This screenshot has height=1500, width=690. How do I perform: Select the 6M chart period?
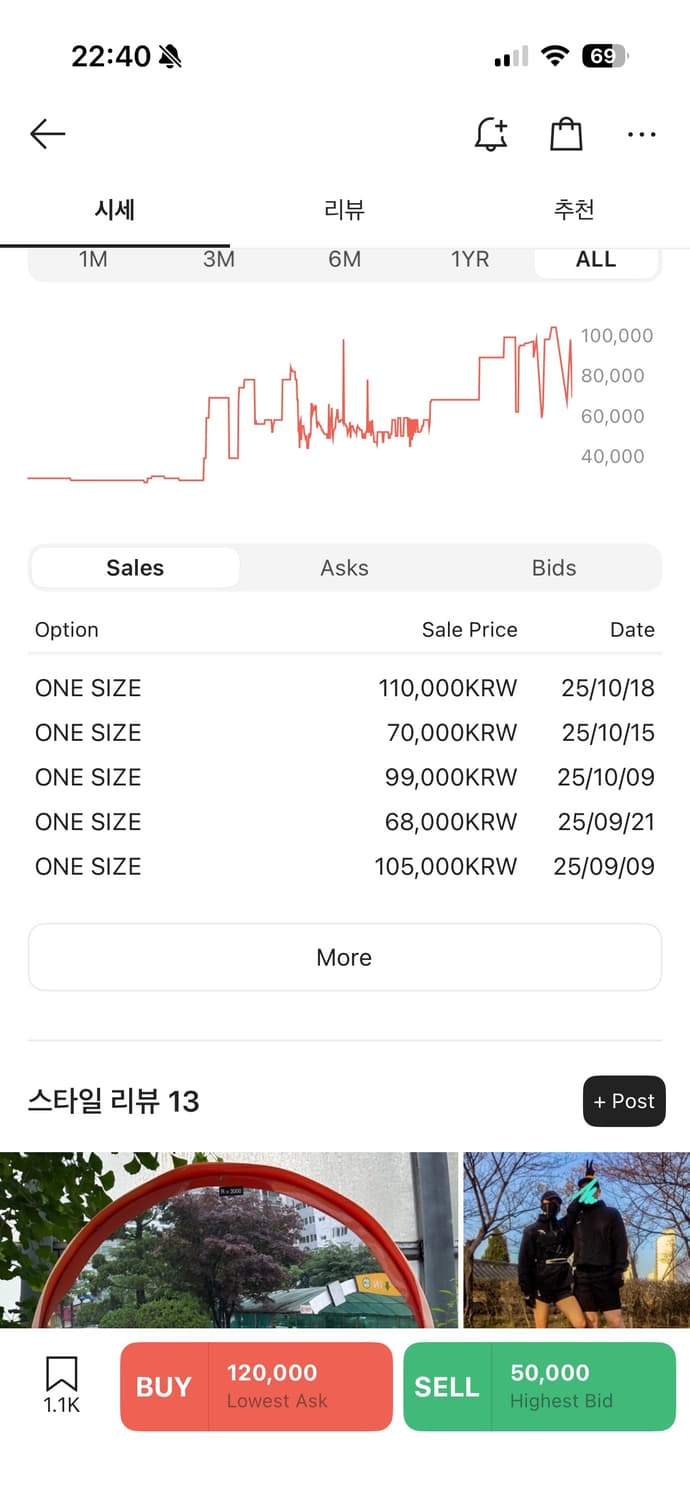tap(344, 260)
